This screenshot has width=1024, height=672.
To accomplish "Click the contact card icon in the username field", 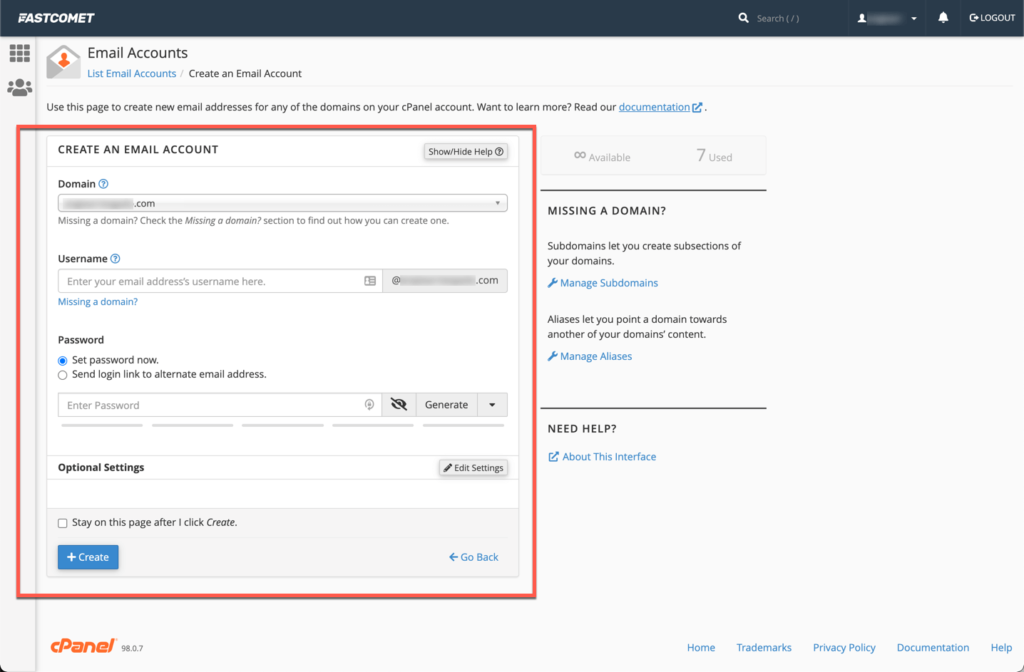I will click(x=369, y=281).
